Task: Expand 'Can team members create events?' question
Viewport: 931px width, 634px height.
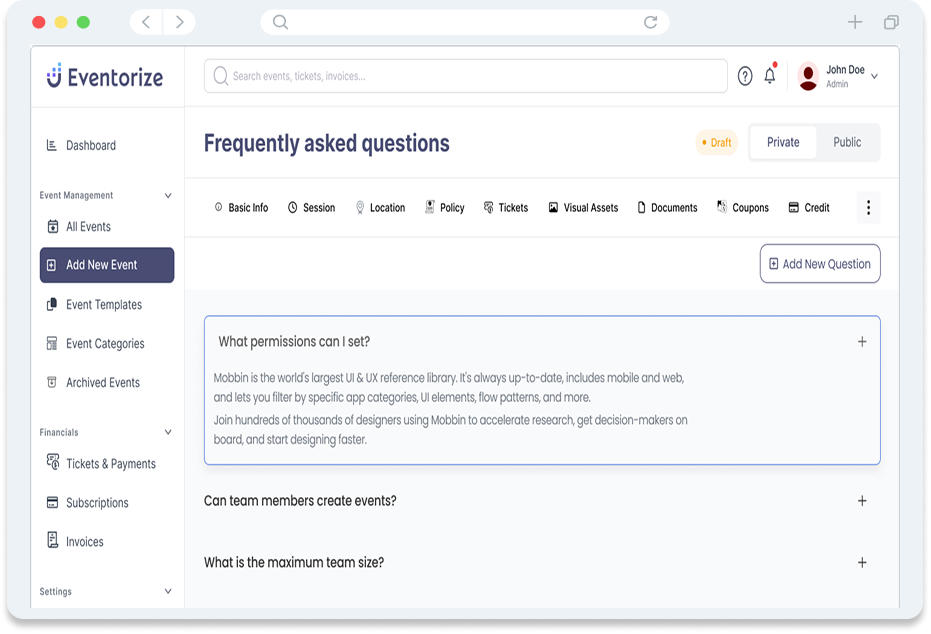Action: pos(862,501)
